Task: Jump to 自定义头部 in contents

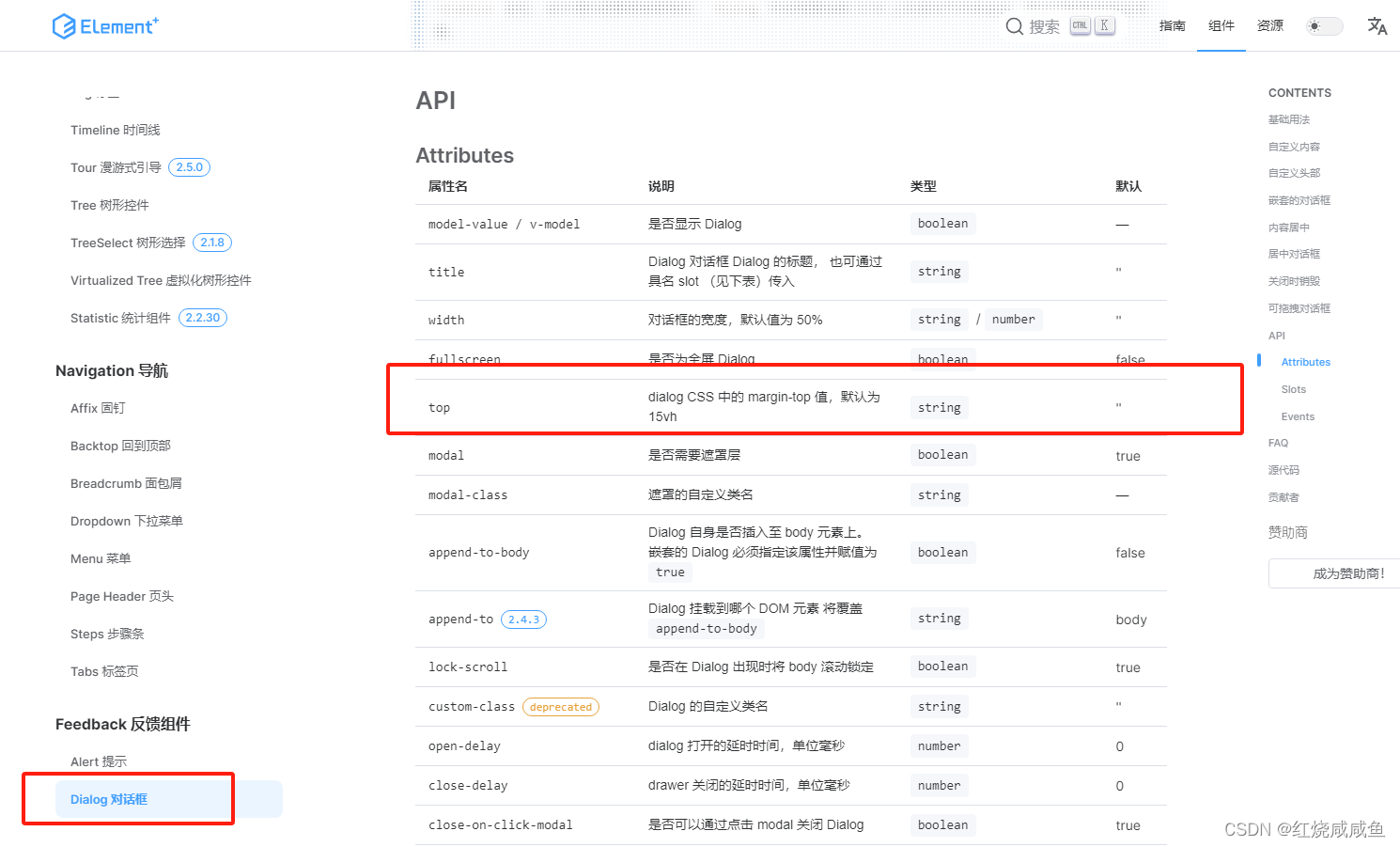Action: pyautogui.click(x=1294, y=173)
